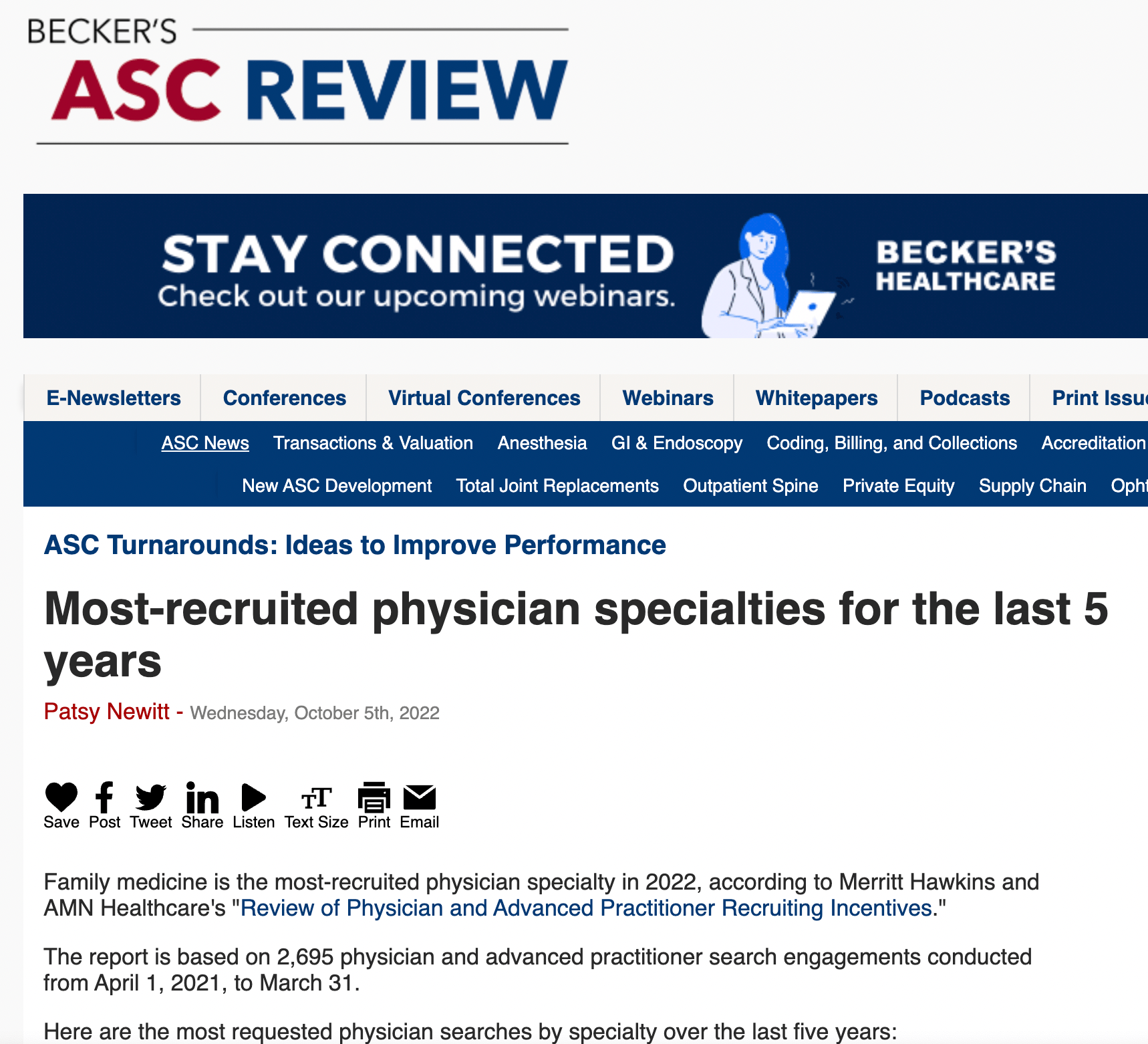Image resolution: width=1148 pixels, height=1044 pixels.
Task: Open the Private Equity section
Action: 898,486
